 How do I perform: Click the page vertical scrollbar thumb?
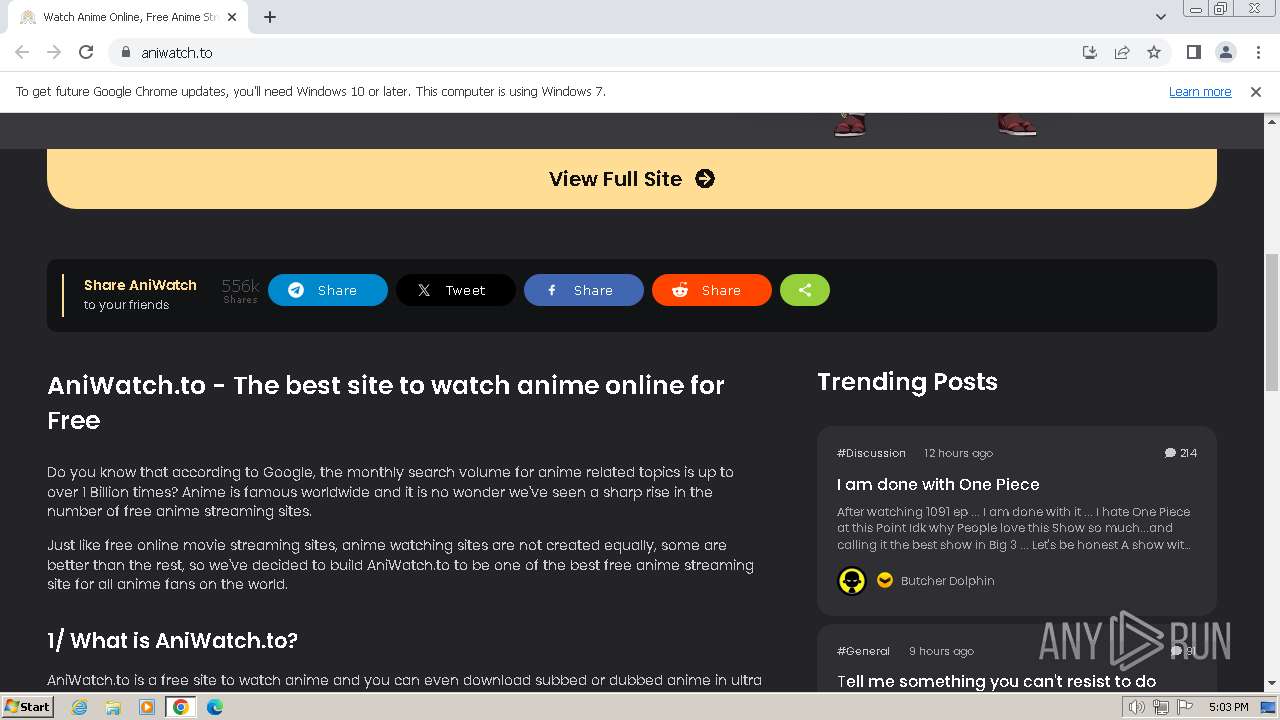(x=1272, y=322)
